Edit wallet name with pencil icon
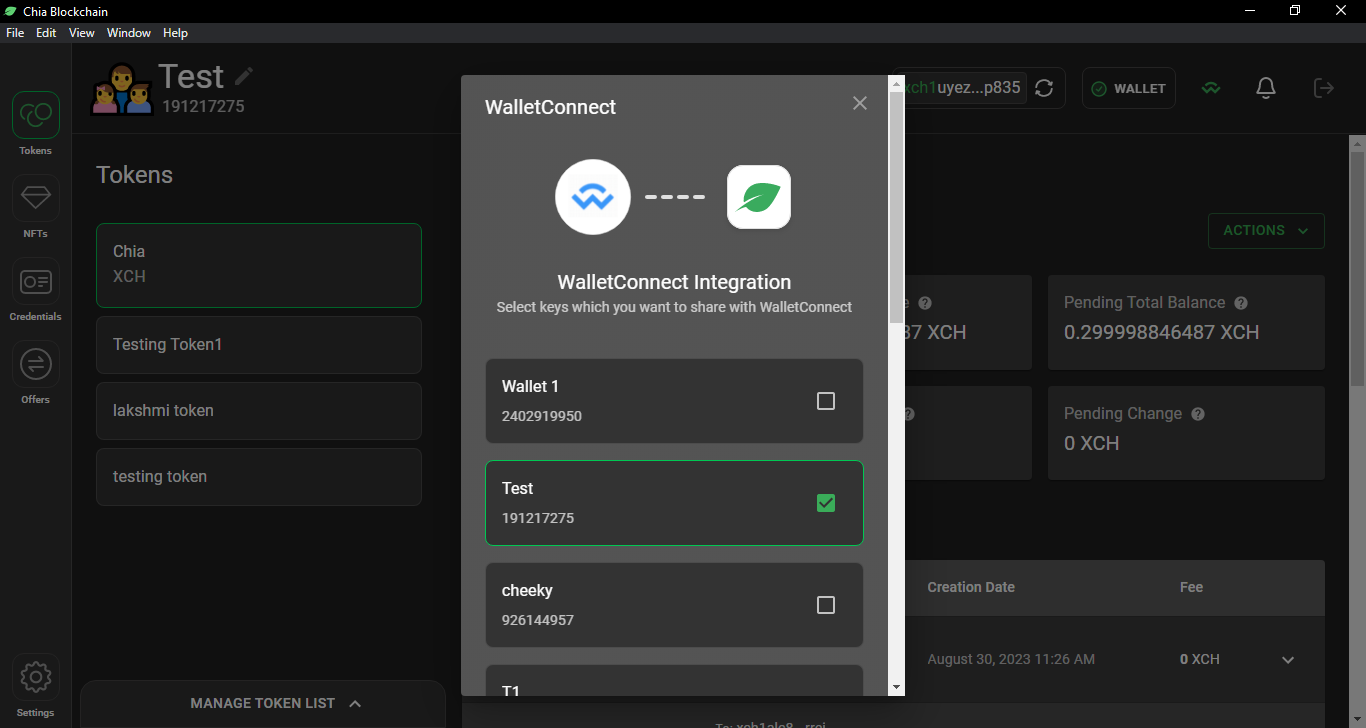 tap(244, 76)
